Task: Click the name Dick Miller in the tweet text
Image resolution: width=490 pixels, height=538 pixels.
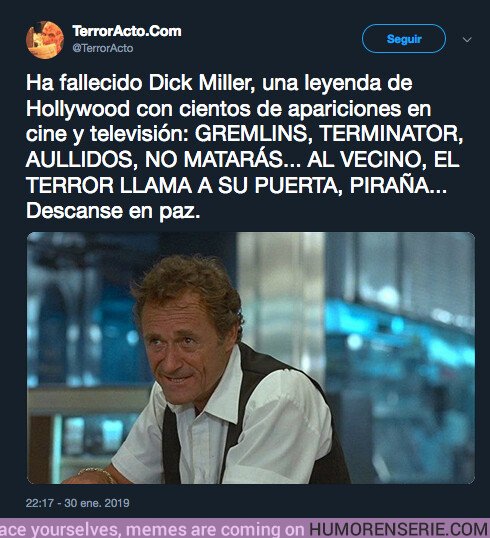Action: point(202,83)
